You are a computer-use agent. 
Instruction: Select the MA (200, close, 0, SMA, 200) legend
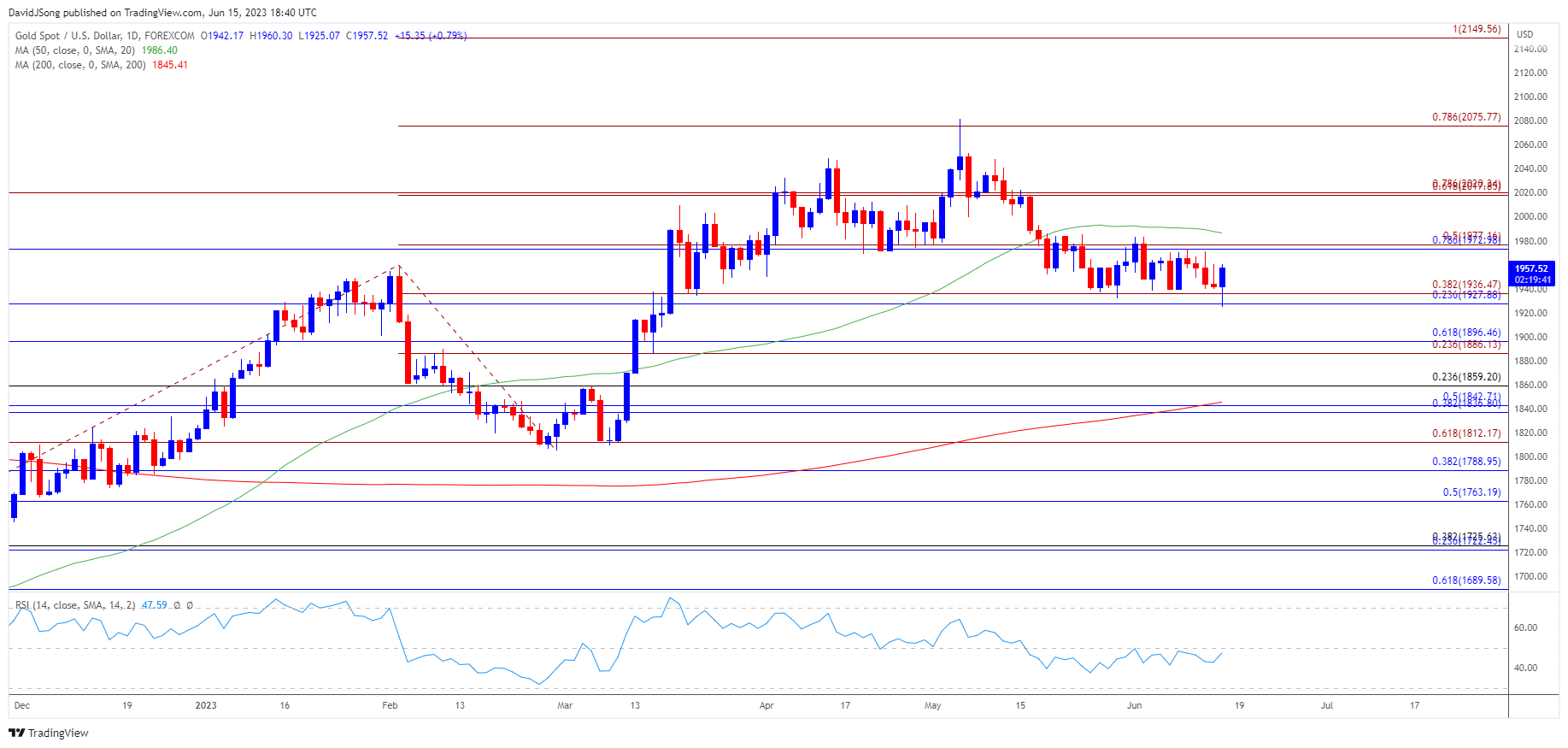[80, 65]
